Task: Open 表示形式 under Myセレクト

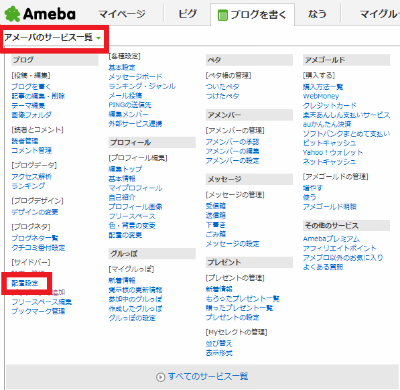Action: 219,353
